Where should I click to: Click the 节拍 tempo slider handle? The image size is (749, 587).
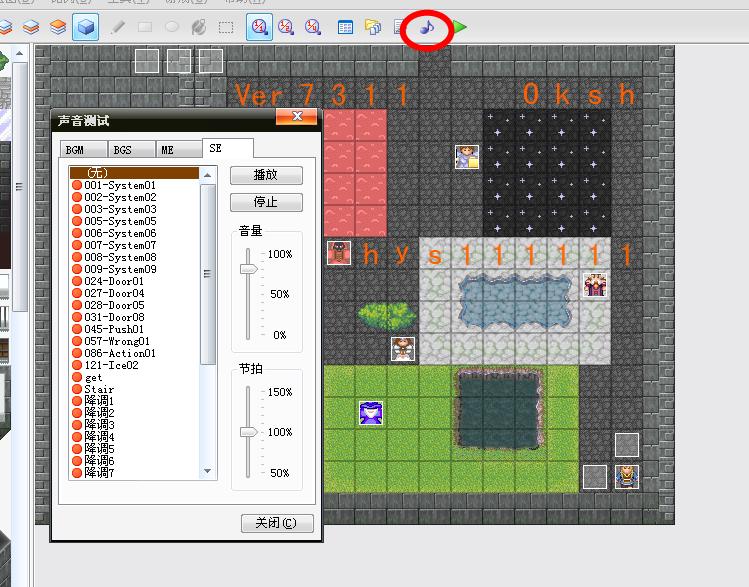248,432
